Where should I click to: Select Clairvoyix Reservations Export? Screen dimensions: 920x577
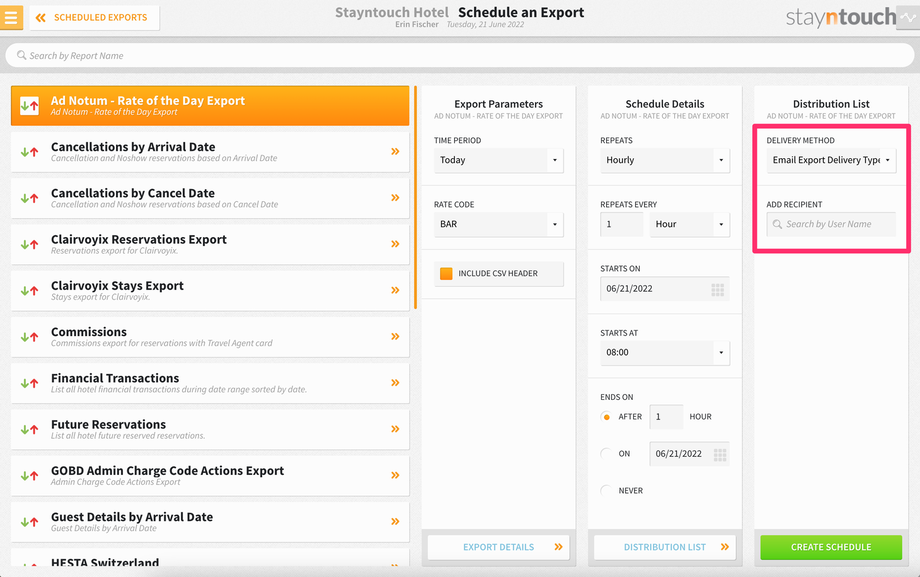pyautogui.click(x=210, y=244)
